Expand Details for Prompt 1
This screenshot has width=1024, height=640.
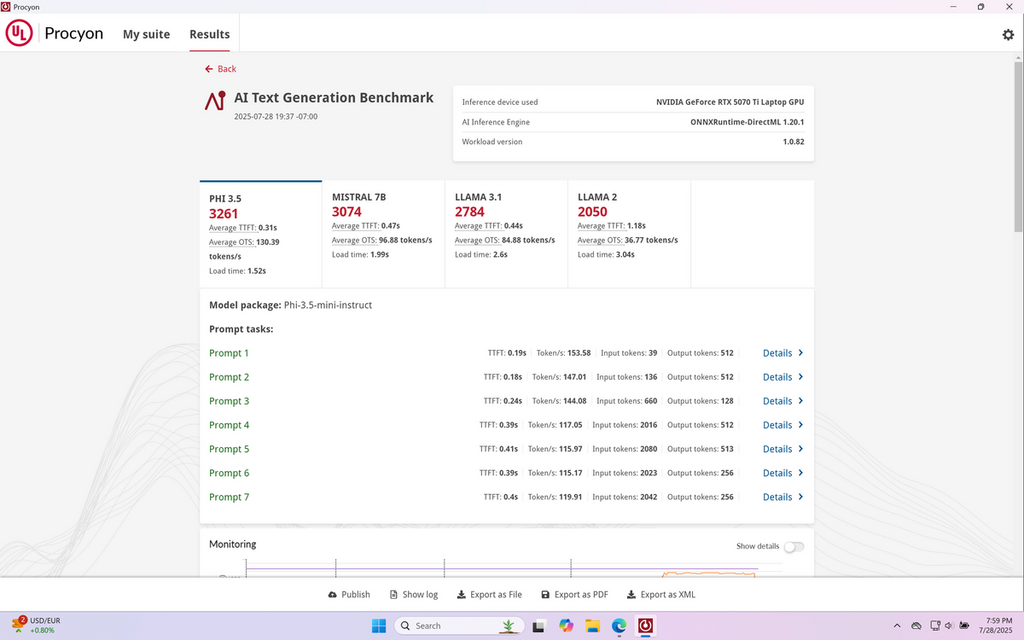(x=783, y=353)
